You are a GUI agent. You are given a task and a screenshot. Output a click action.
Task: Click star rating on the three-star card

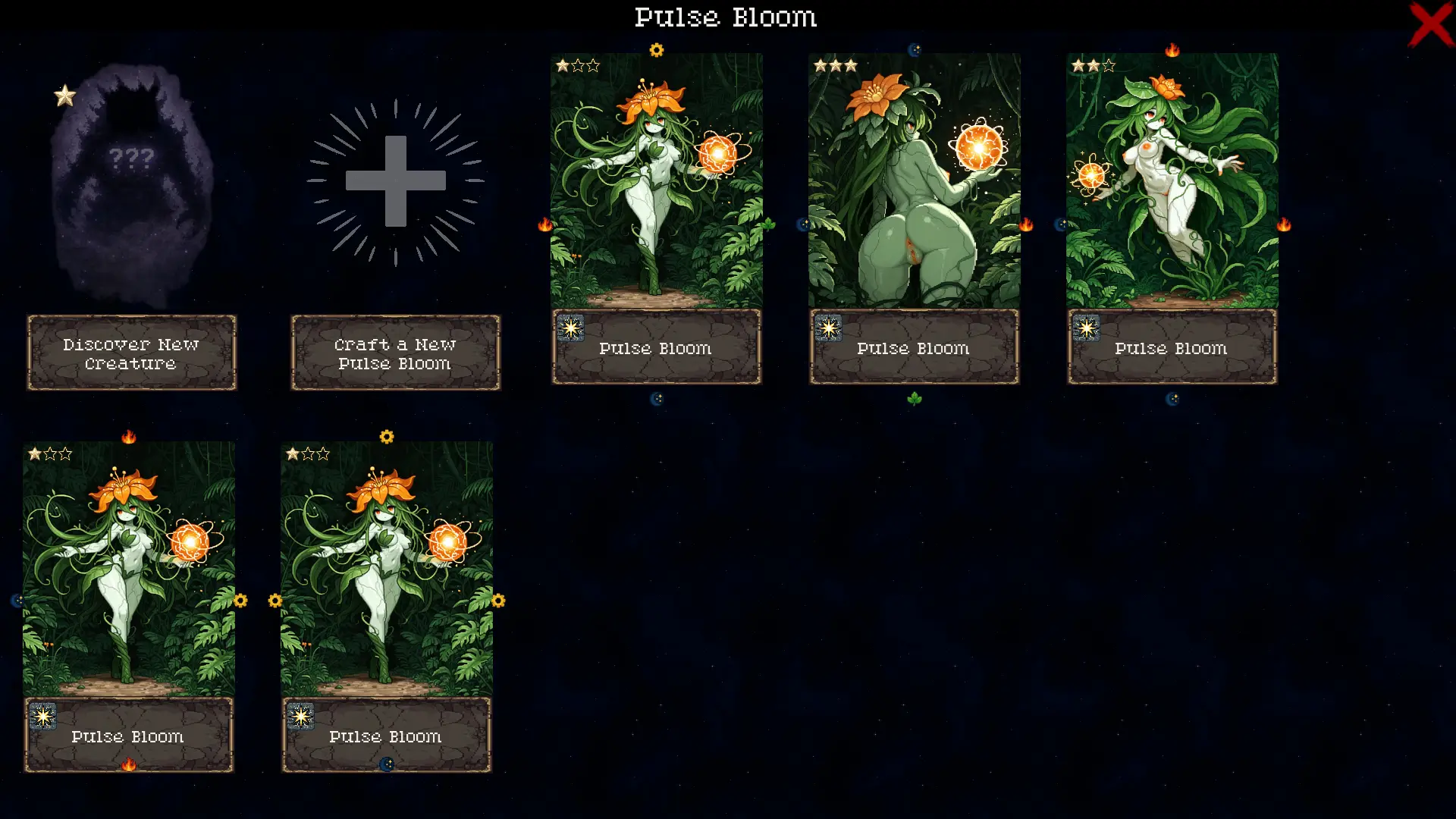835,66
